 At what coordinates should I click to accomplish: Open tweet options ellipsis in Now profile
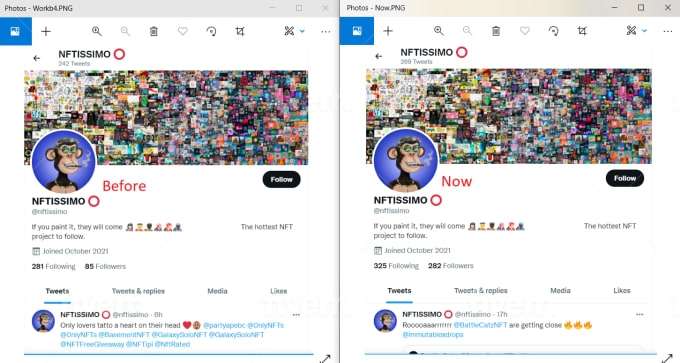click(640, 314)
